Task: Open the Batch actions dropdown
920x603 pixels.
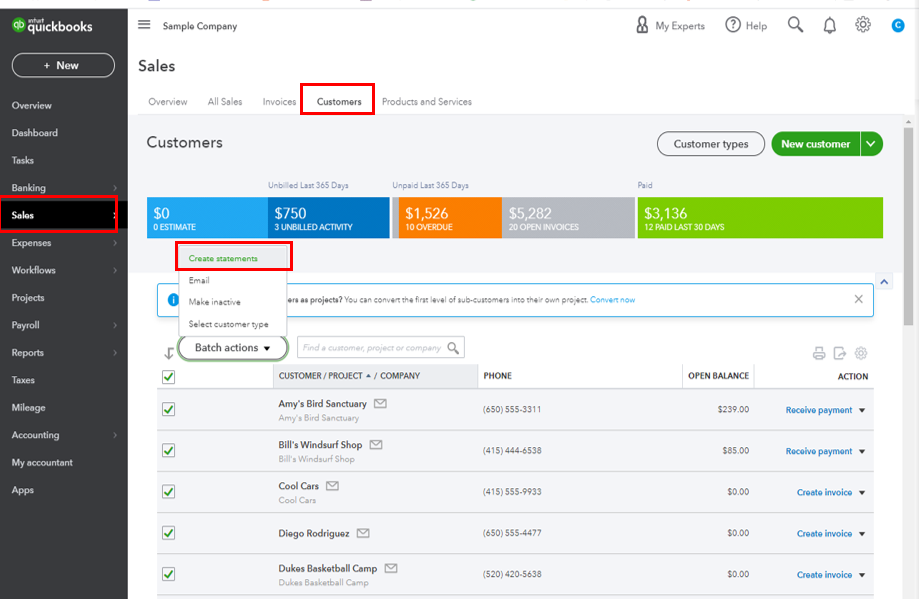Action: 232,348
